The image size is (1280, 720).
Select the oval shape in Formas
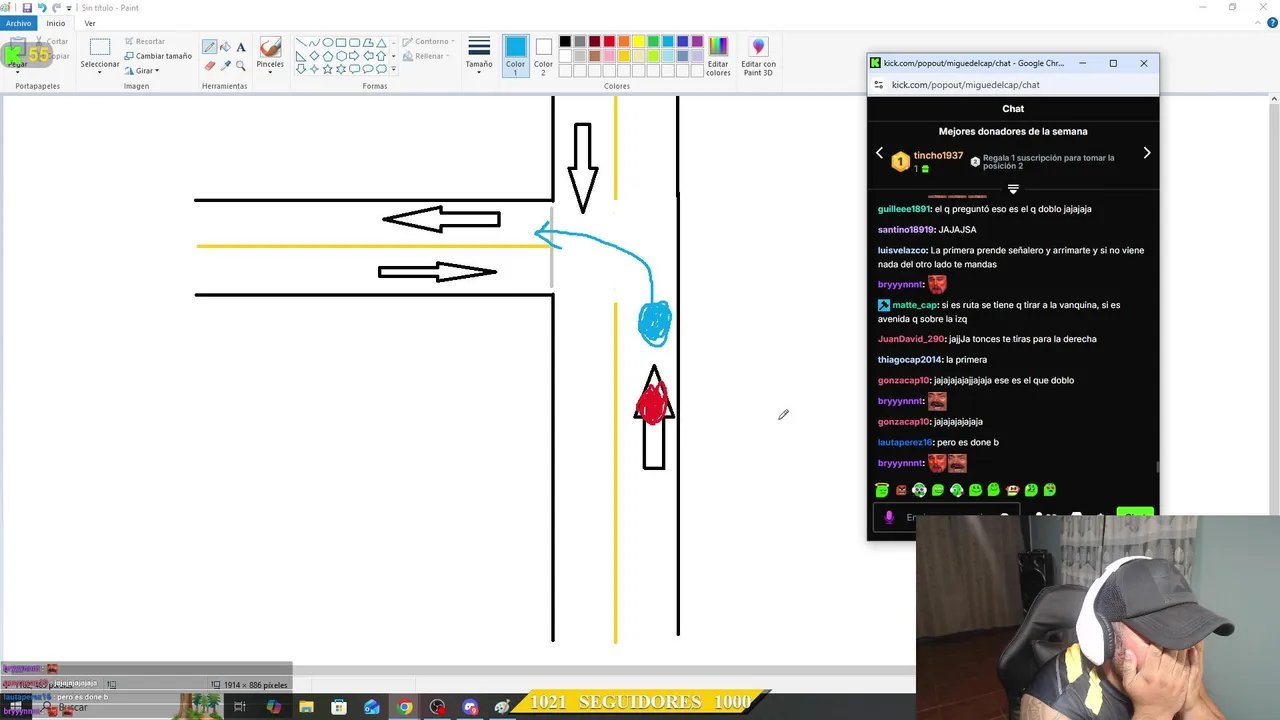(328, 43)
